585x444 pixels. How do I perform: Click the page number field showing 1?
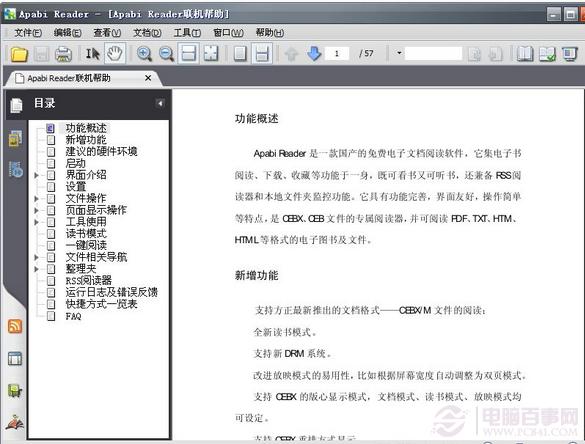(x=337, y=54)
